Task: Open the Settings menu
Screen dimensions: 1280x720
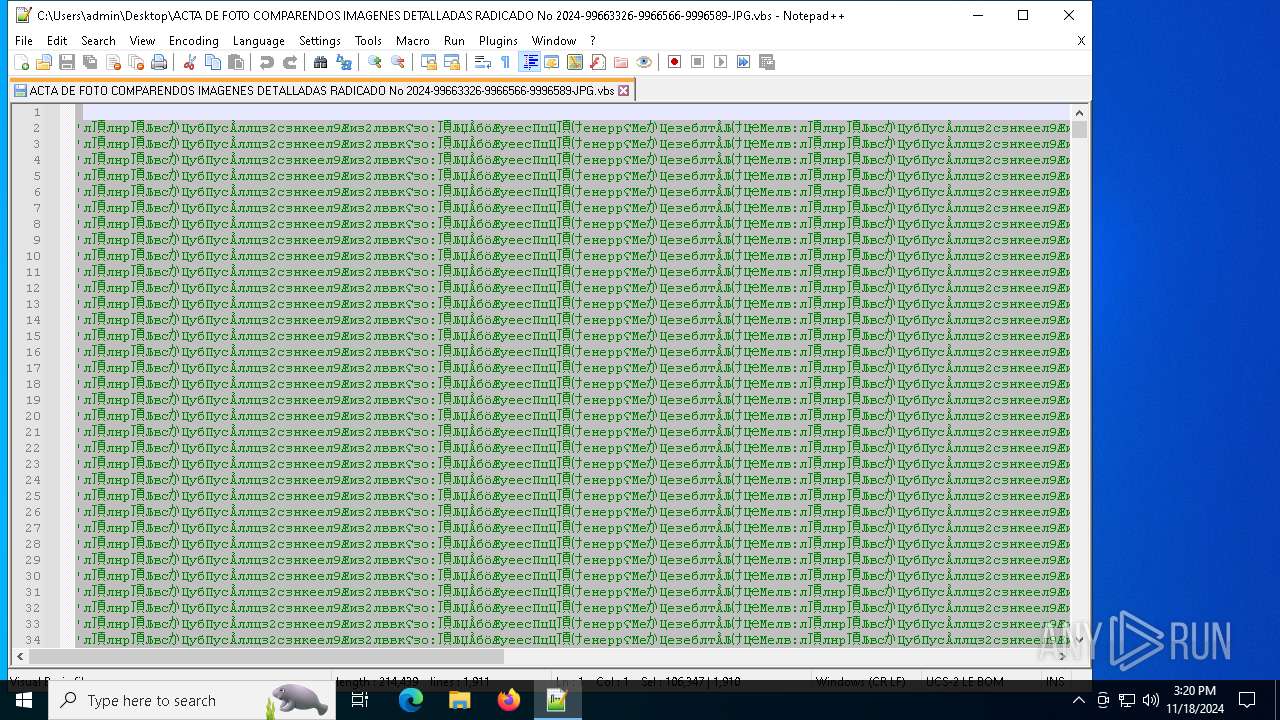Action: pyautogui.click(x=320, y=41)
